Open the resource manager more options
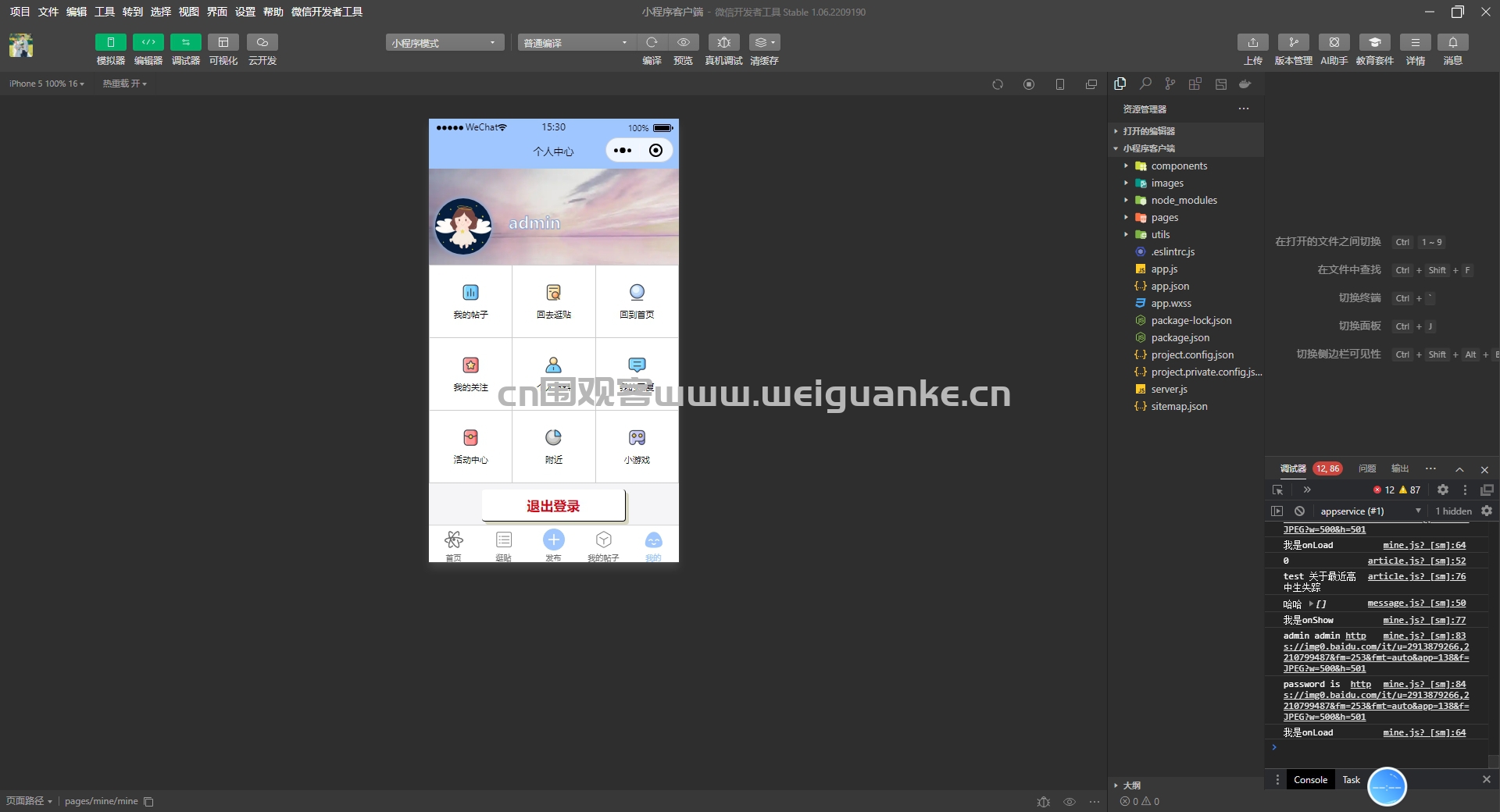Screen dimensions: 1500x812 click(x=1244, y=109)
